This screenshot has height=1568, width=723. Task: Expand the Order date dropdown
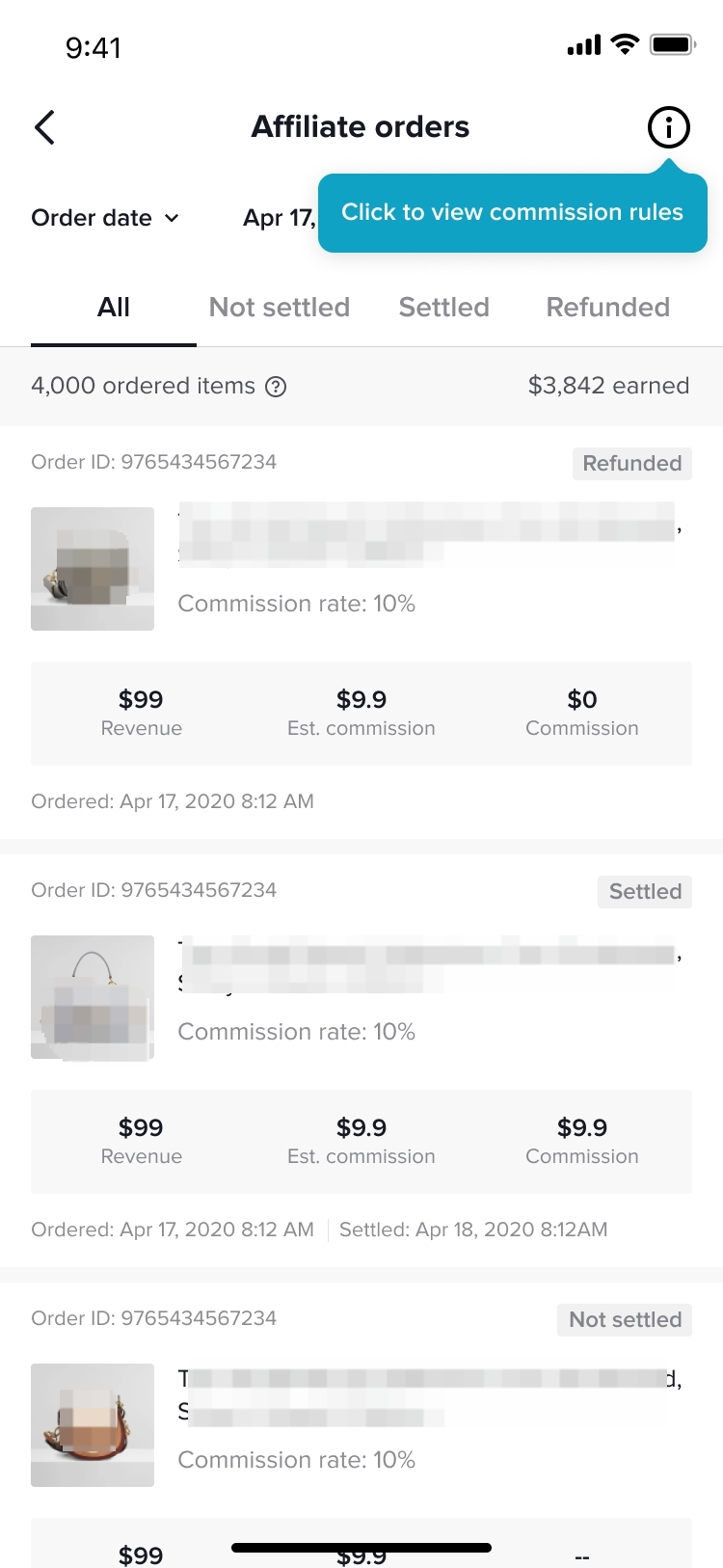pos(105,218)
